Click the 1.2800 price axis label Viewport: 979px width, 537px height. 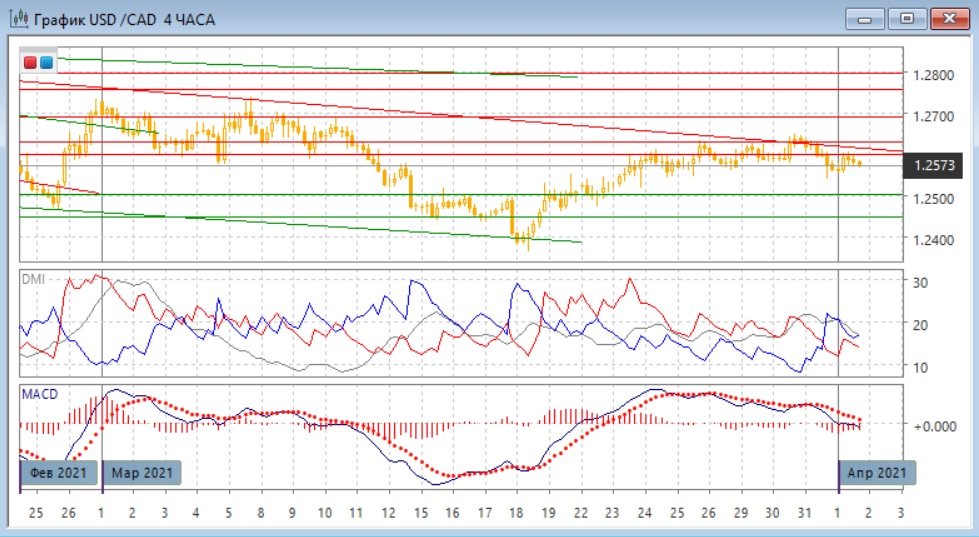[934, 74]
